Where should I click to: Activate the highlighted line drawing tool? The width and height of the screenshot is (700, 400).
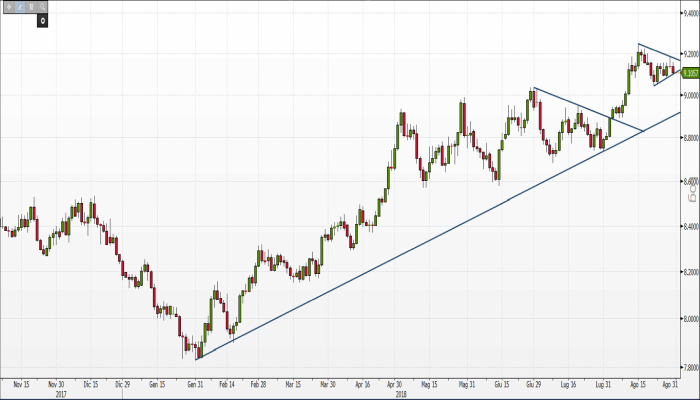click(18, 8)
